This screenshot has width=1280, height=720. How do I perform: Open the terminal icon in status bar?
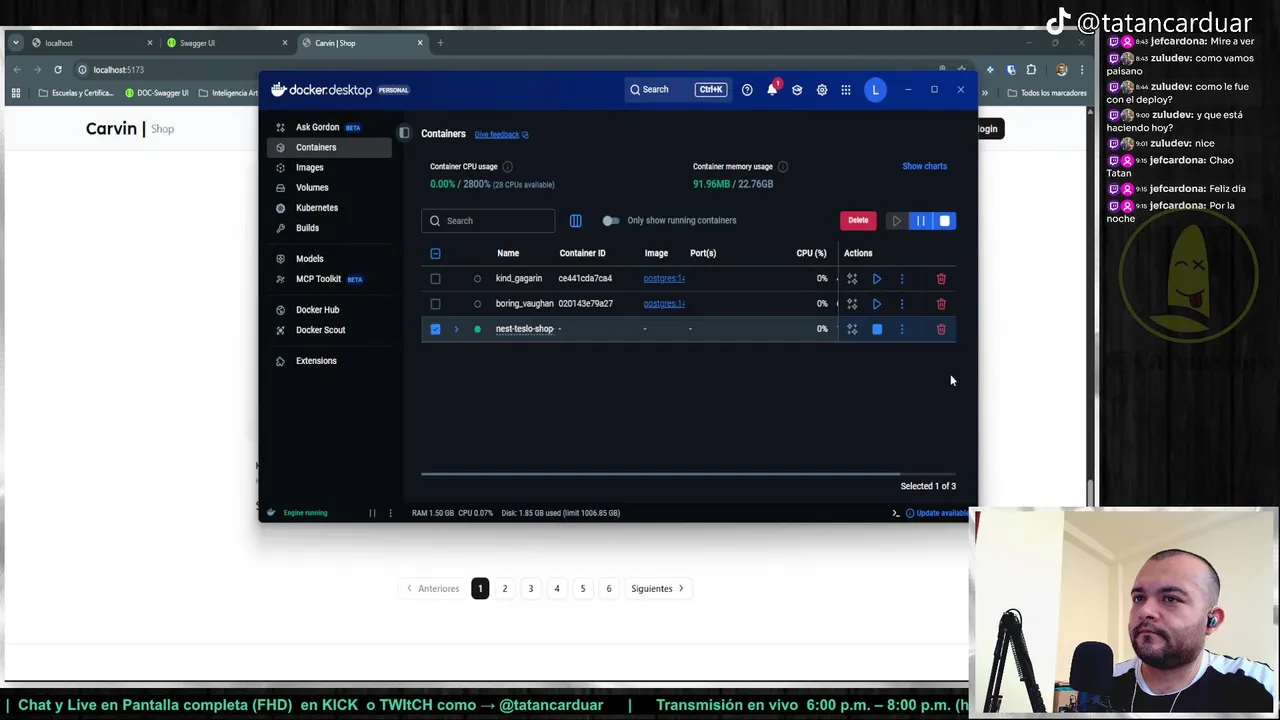pos(896,513)
